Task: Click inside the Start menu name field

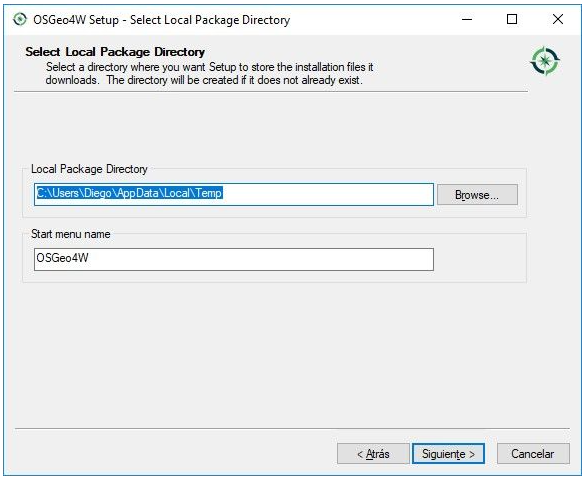Action: point(234,259)
